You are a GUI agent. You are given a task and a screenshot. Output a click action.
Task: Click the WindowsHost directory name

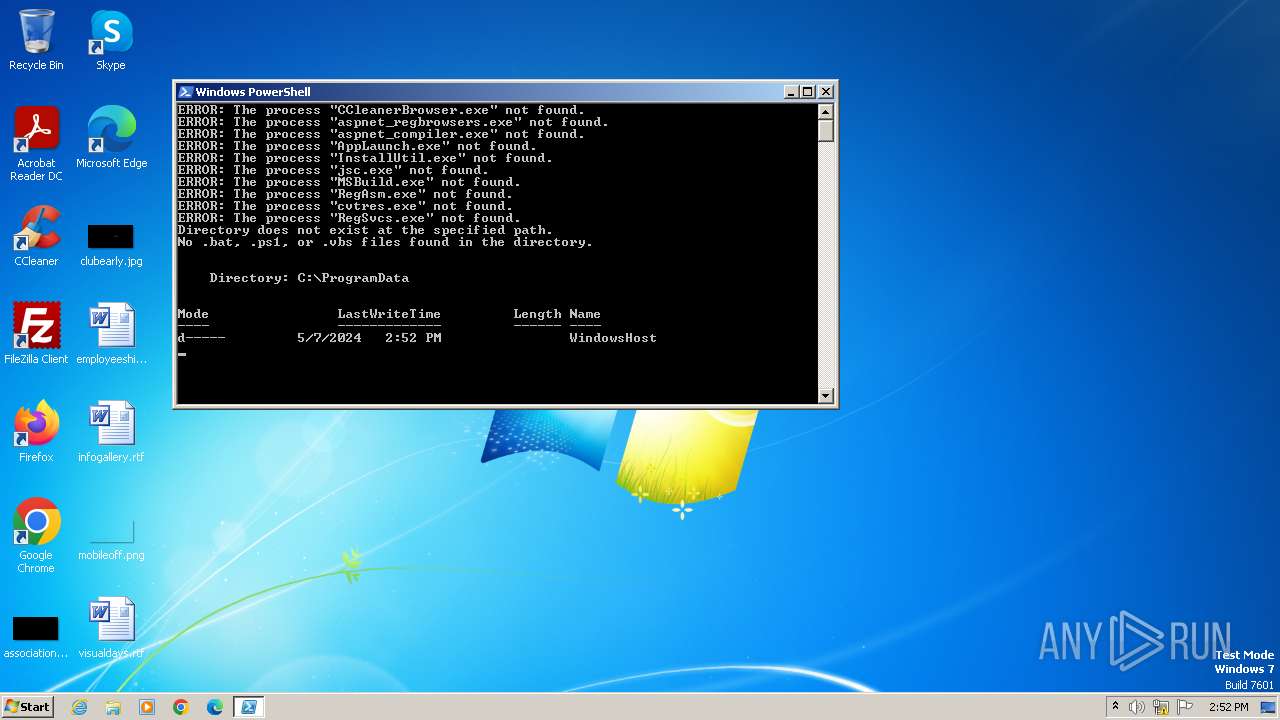pos(613,338)
